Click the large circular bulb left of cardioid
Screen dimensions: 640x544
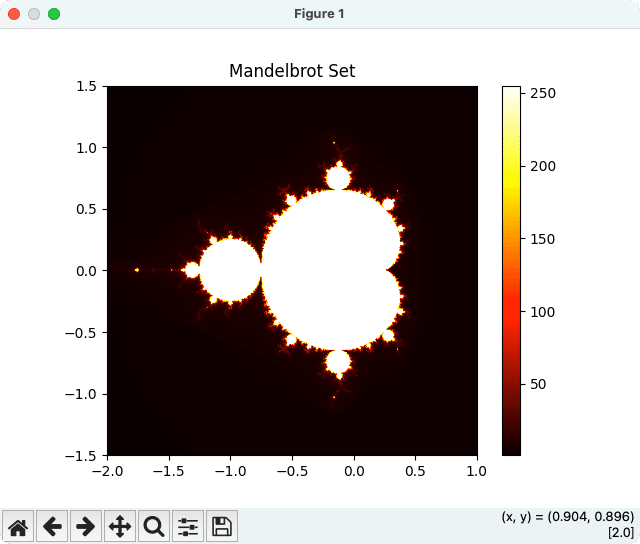[x=230, y=270]
